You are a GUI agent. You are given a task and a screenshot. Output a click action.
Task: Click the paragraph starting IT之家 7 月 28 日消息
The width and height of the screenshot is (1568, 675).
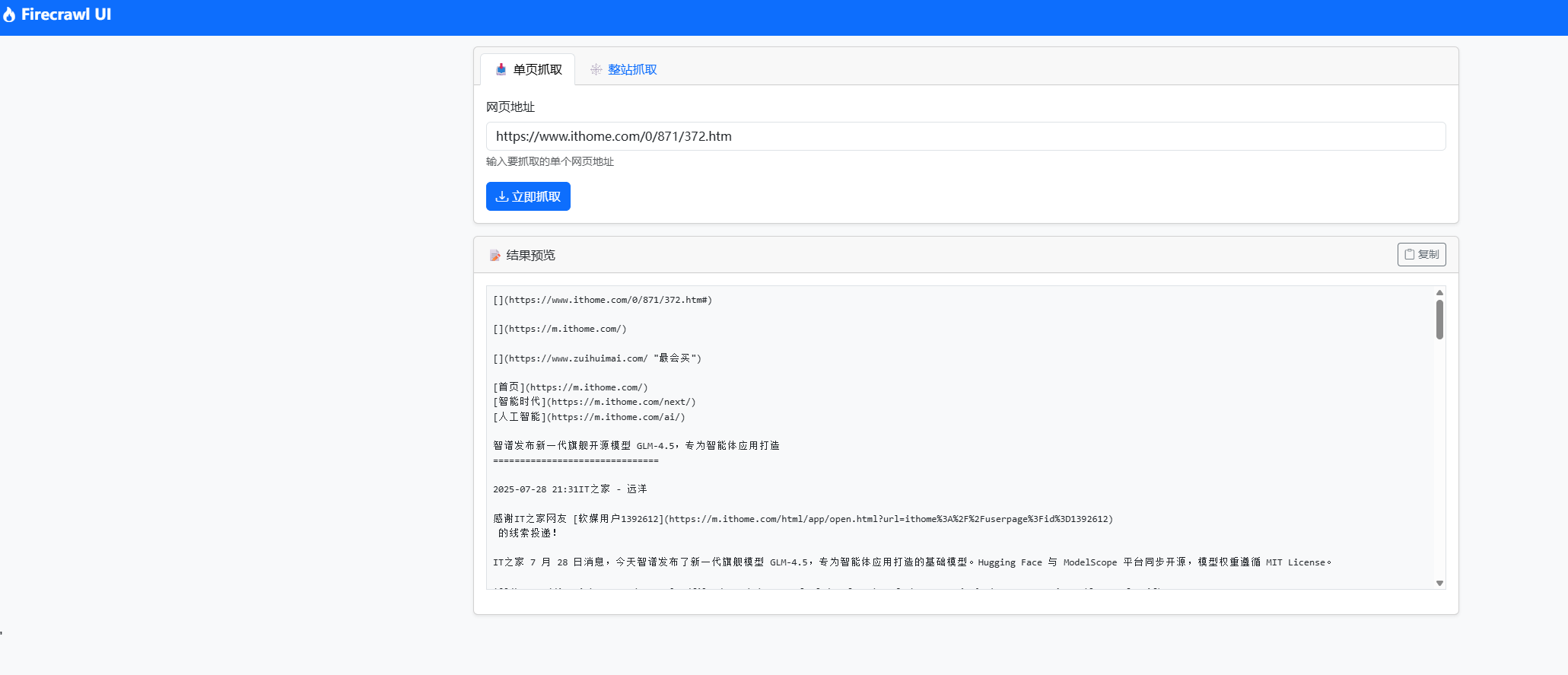click(x=912, y=562)
